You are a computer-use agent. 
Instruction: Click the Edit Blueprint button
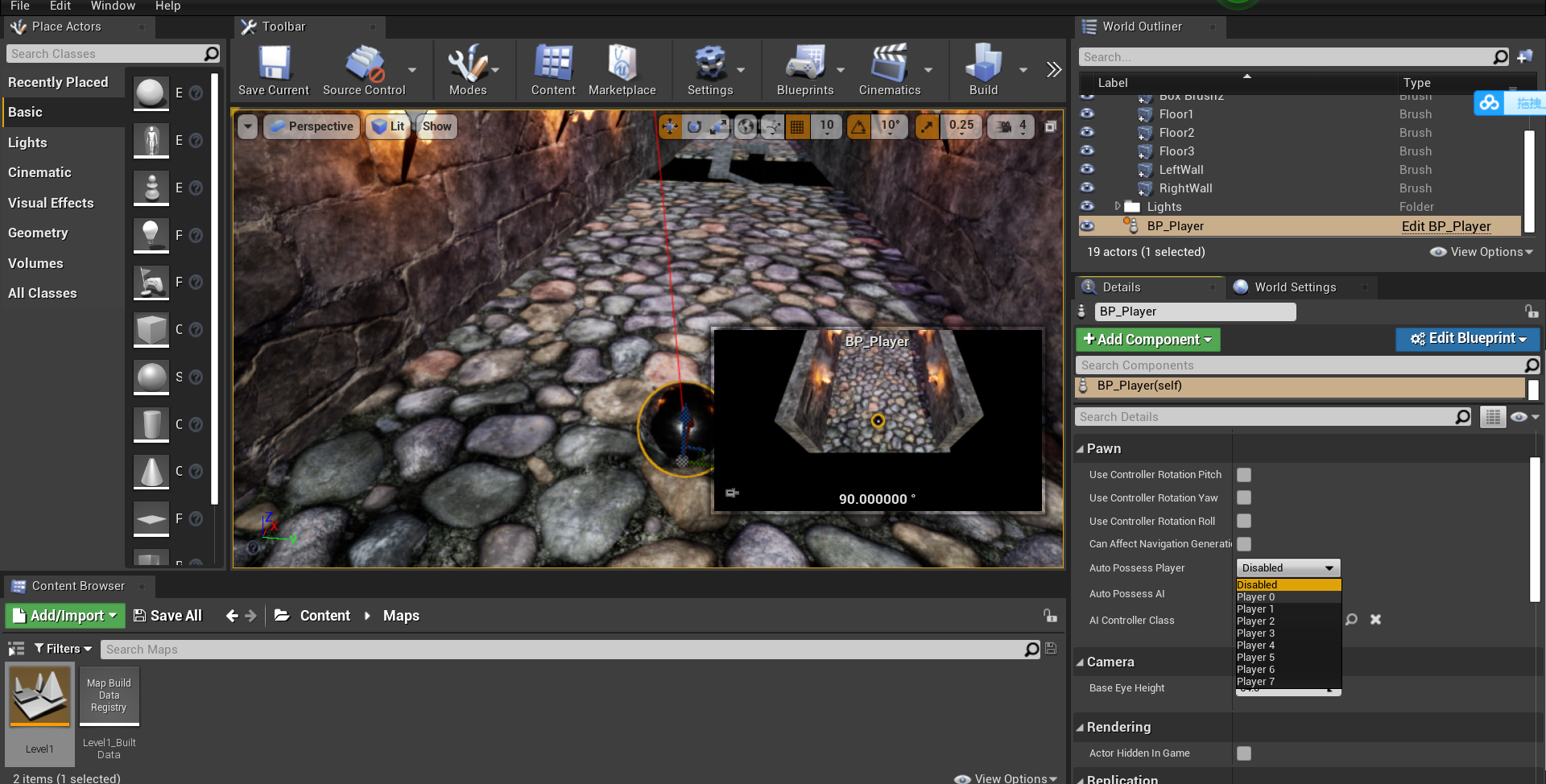[1468, 339]
